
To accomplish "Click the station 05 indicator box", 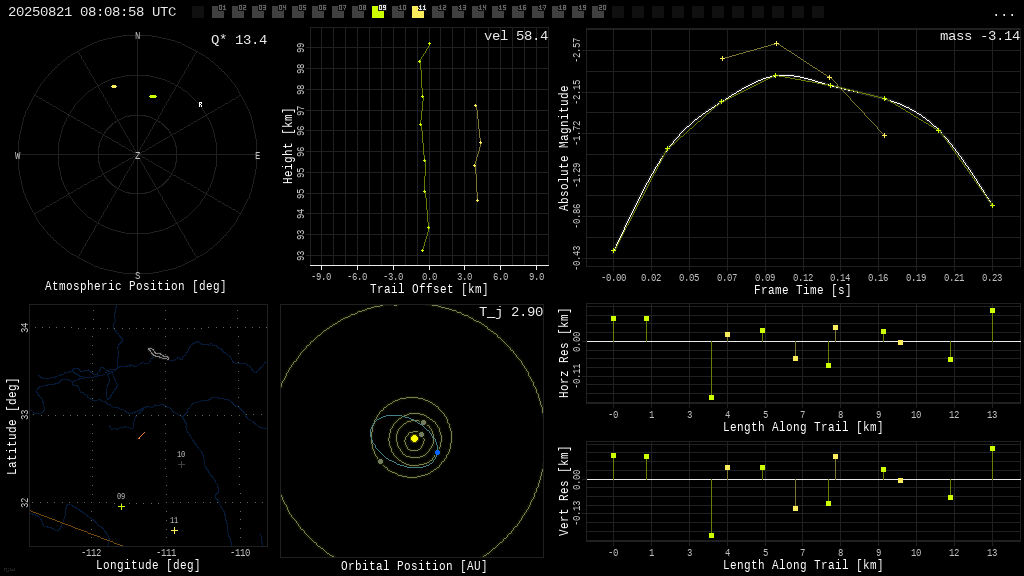I will (x=298, y=12).
